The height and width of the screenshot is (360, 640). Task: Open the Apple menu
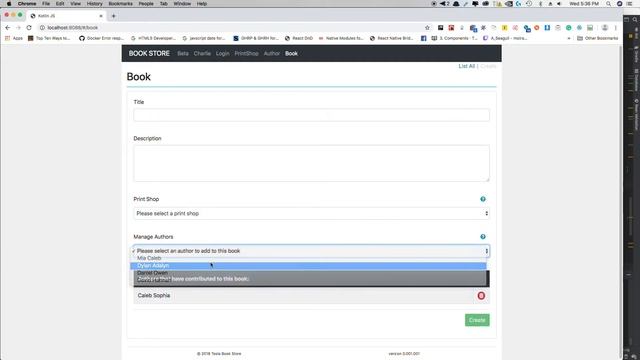(x=9, y=4)
